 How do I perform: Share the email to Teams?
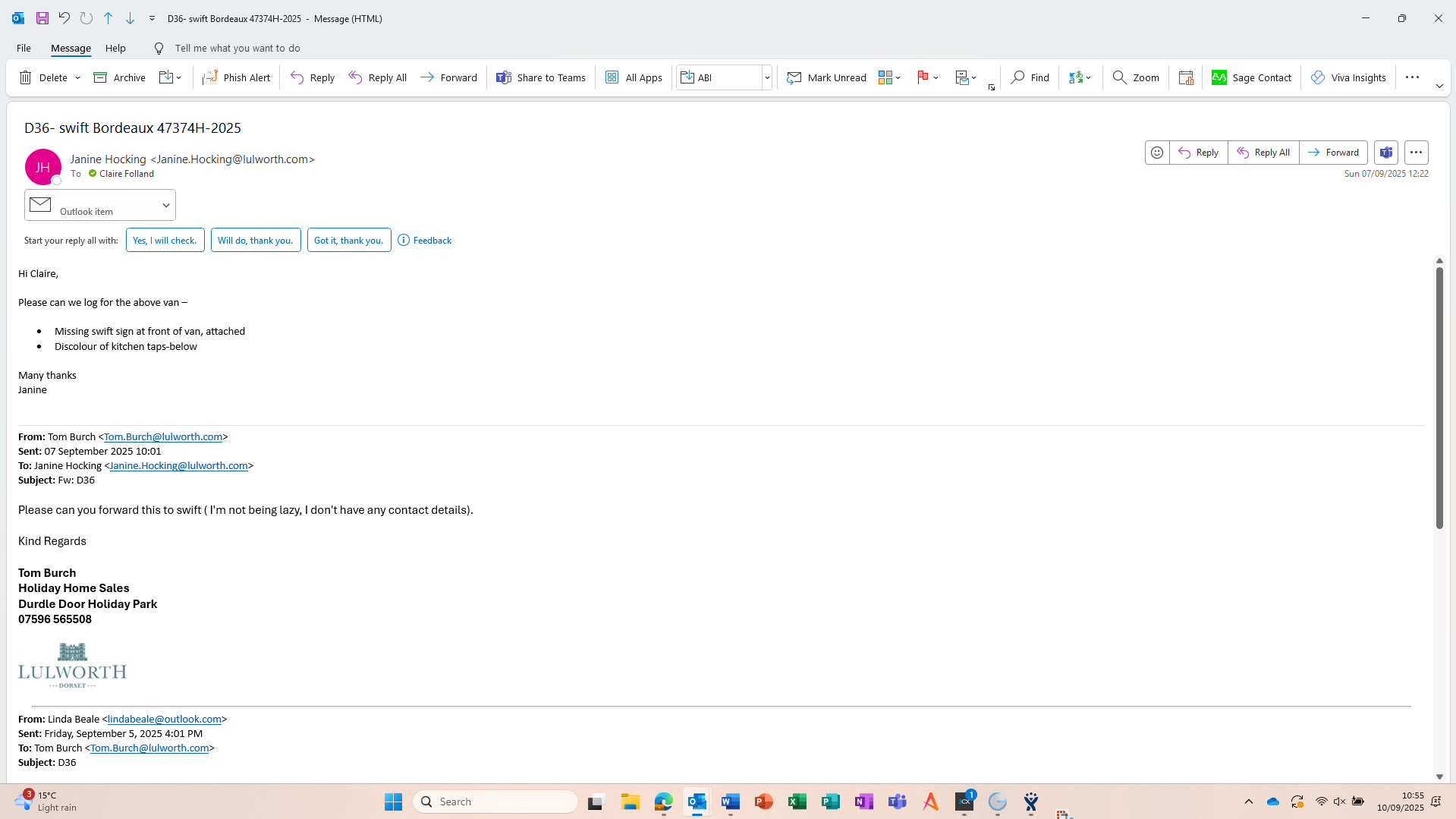[x=540, y=77]
